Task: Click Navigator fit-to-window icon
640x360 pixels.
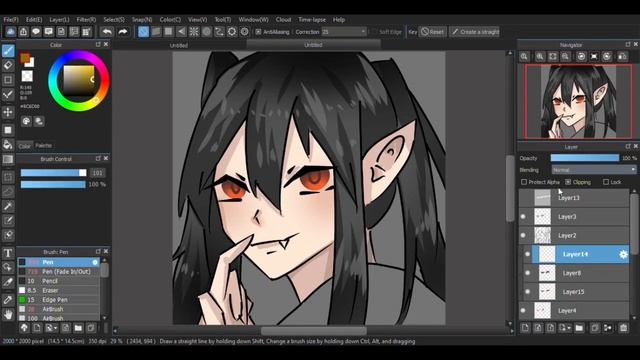Action: [553, 57]
